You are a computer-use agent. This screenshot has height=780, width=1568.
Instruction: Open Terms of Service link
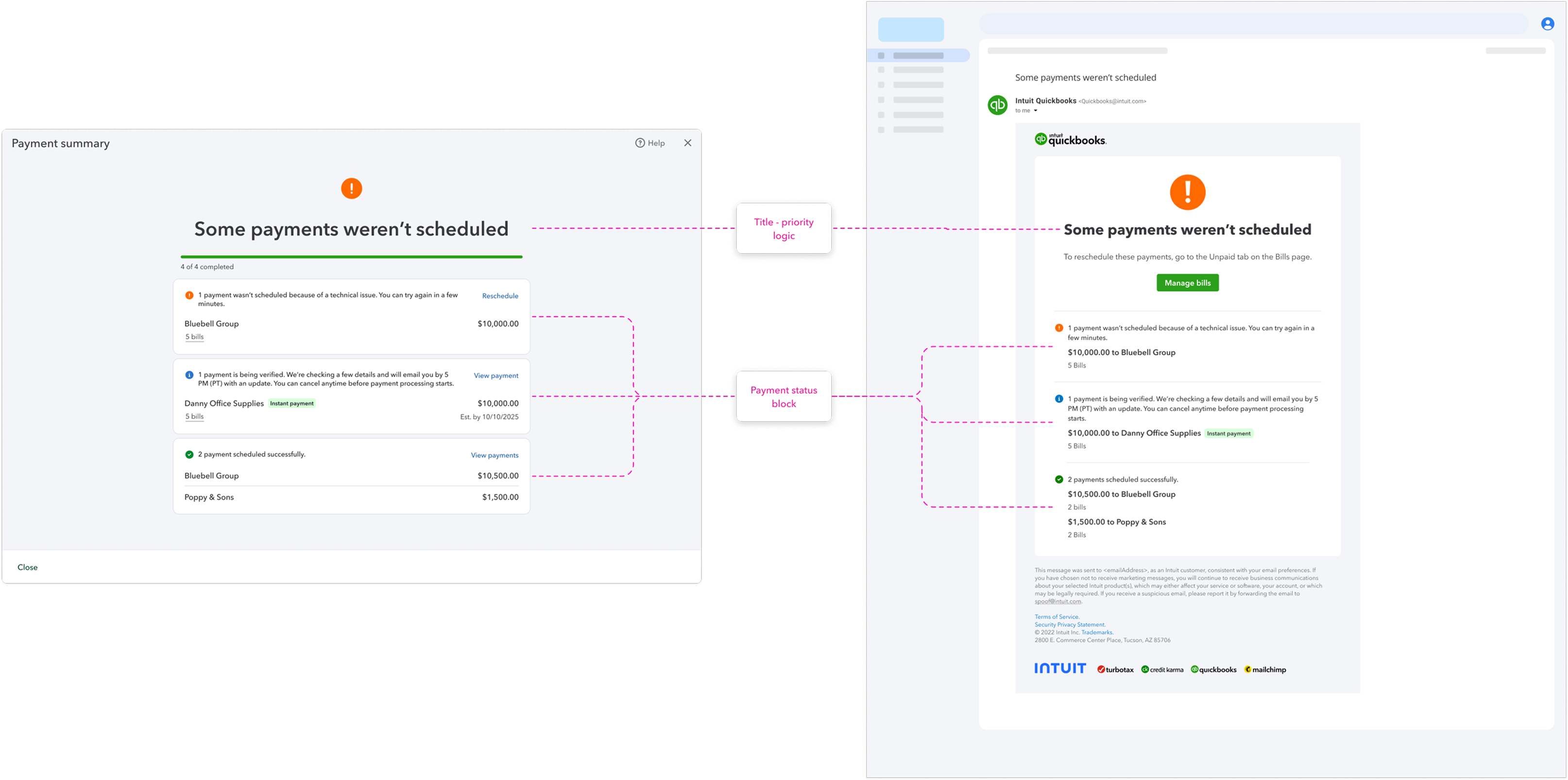pyautogui.click(x=1057, y=617)
